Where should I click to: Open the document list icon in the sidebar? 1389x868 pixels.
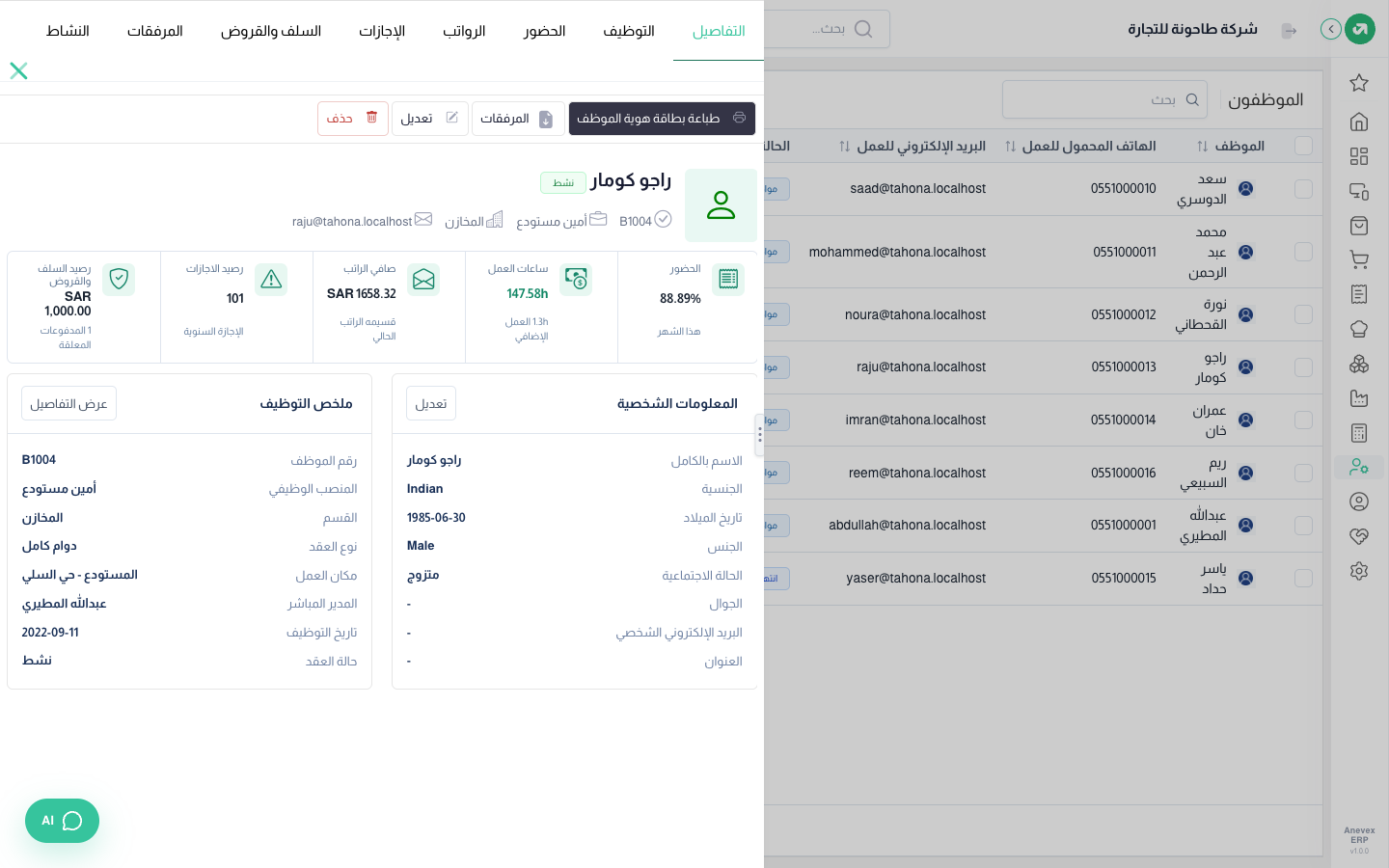tap(1359, 294)
